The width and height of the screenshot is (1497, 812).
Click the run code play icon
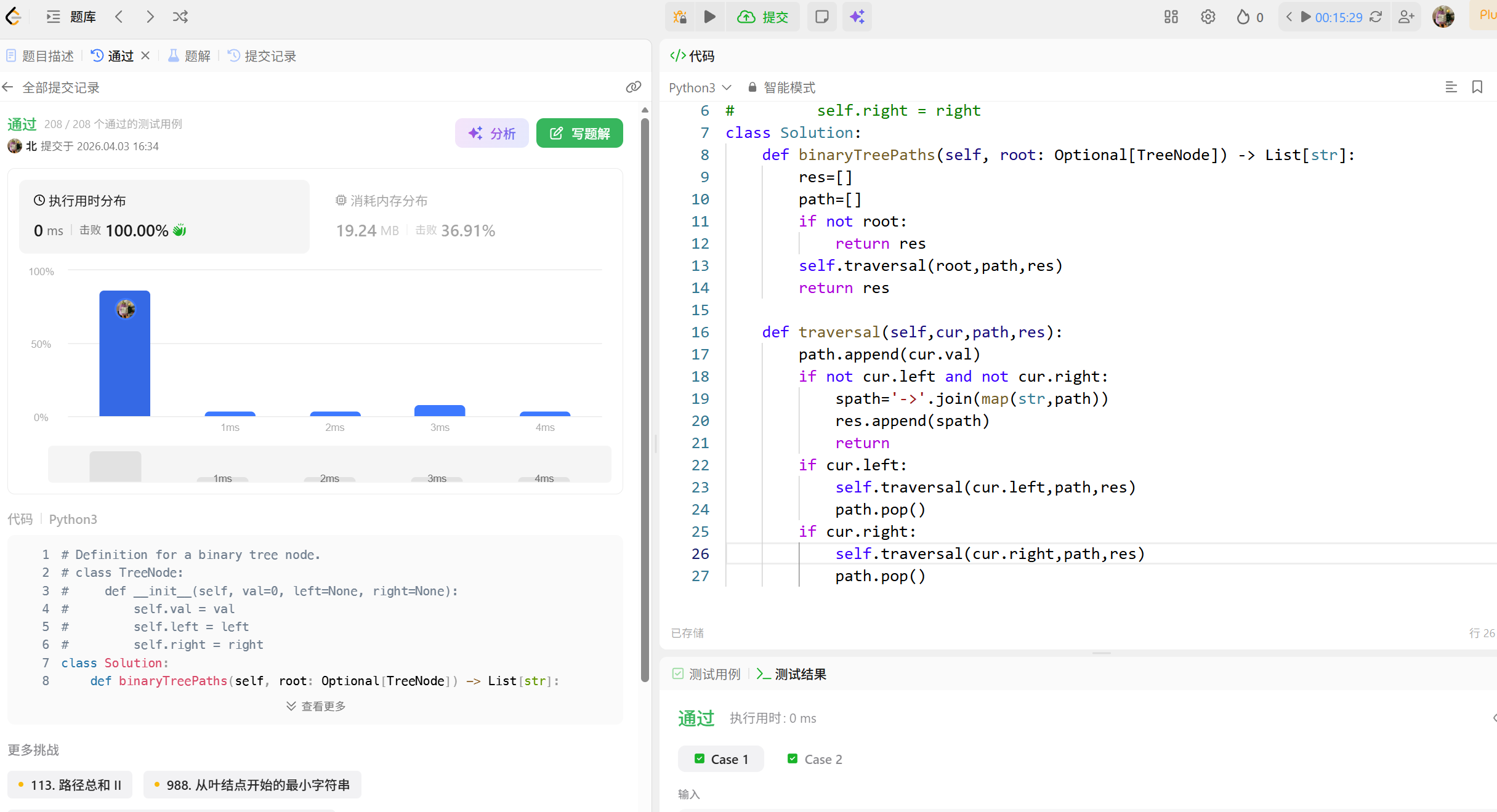tap(709, 17)
